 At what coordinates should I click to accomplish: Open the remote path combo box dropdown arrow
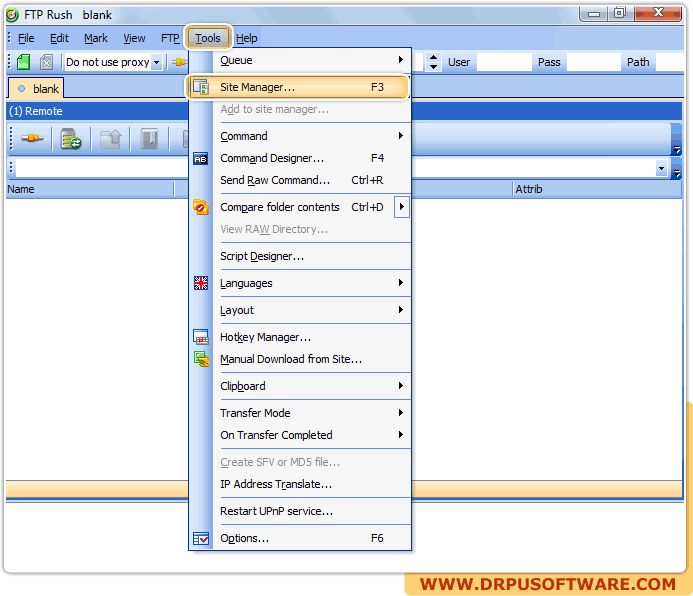coord(662,168)
